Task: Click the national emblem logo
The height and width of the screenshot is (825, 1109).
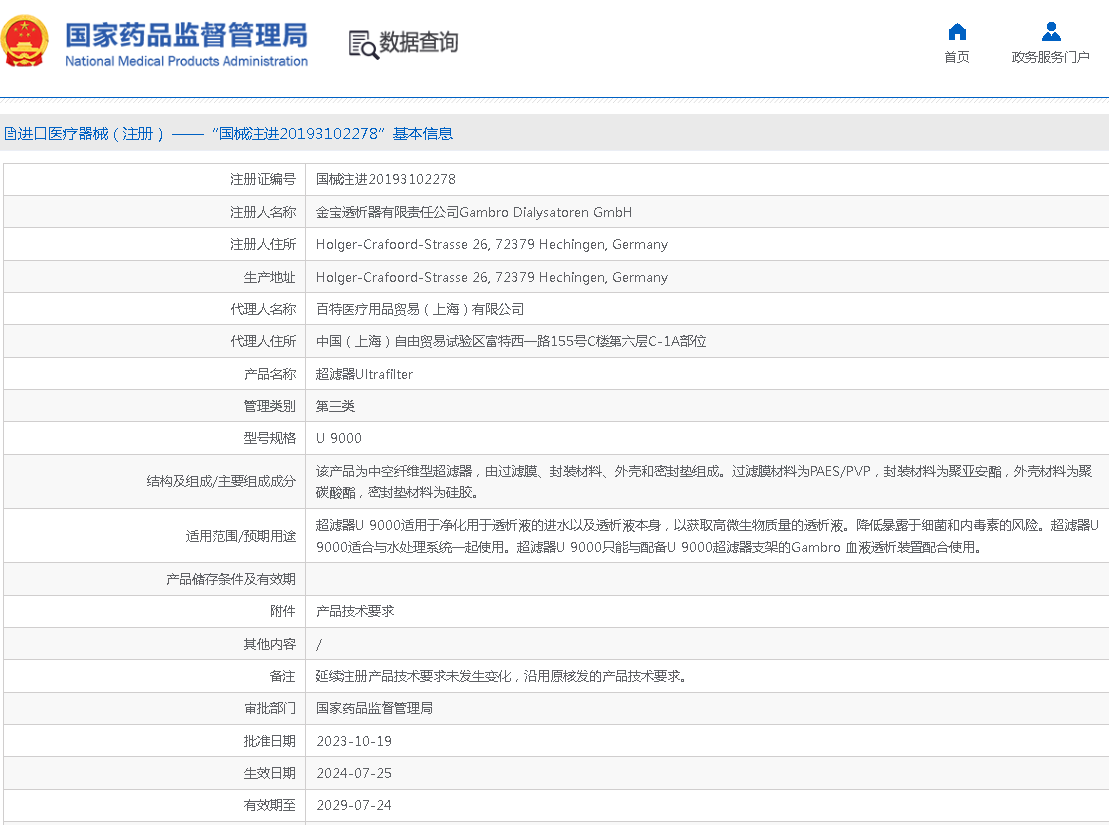Action: pos(25,42)
